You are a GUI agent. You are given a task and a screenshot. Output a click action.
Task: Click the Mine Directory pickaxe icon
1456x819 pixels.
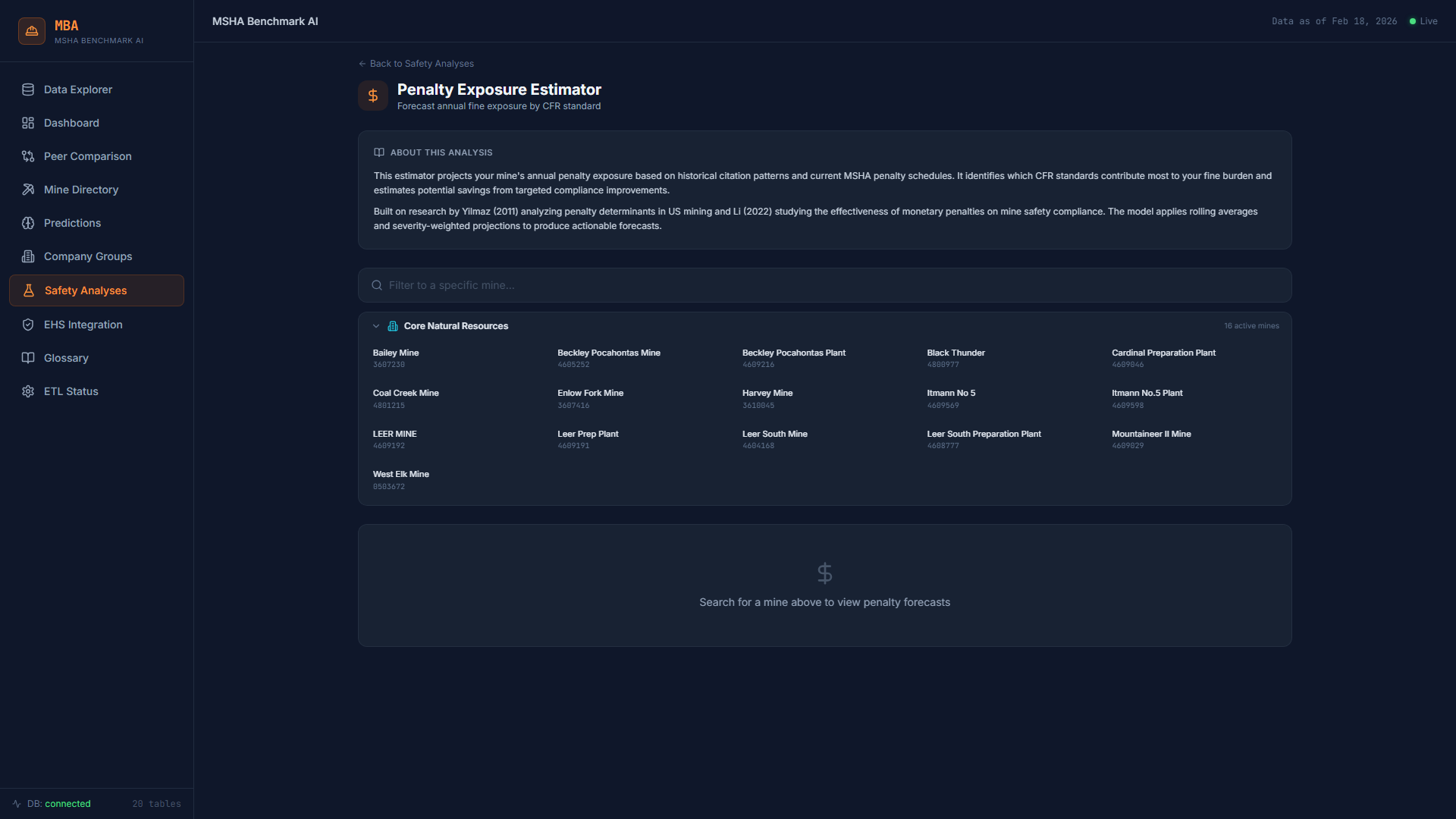[x=28, y=190]
